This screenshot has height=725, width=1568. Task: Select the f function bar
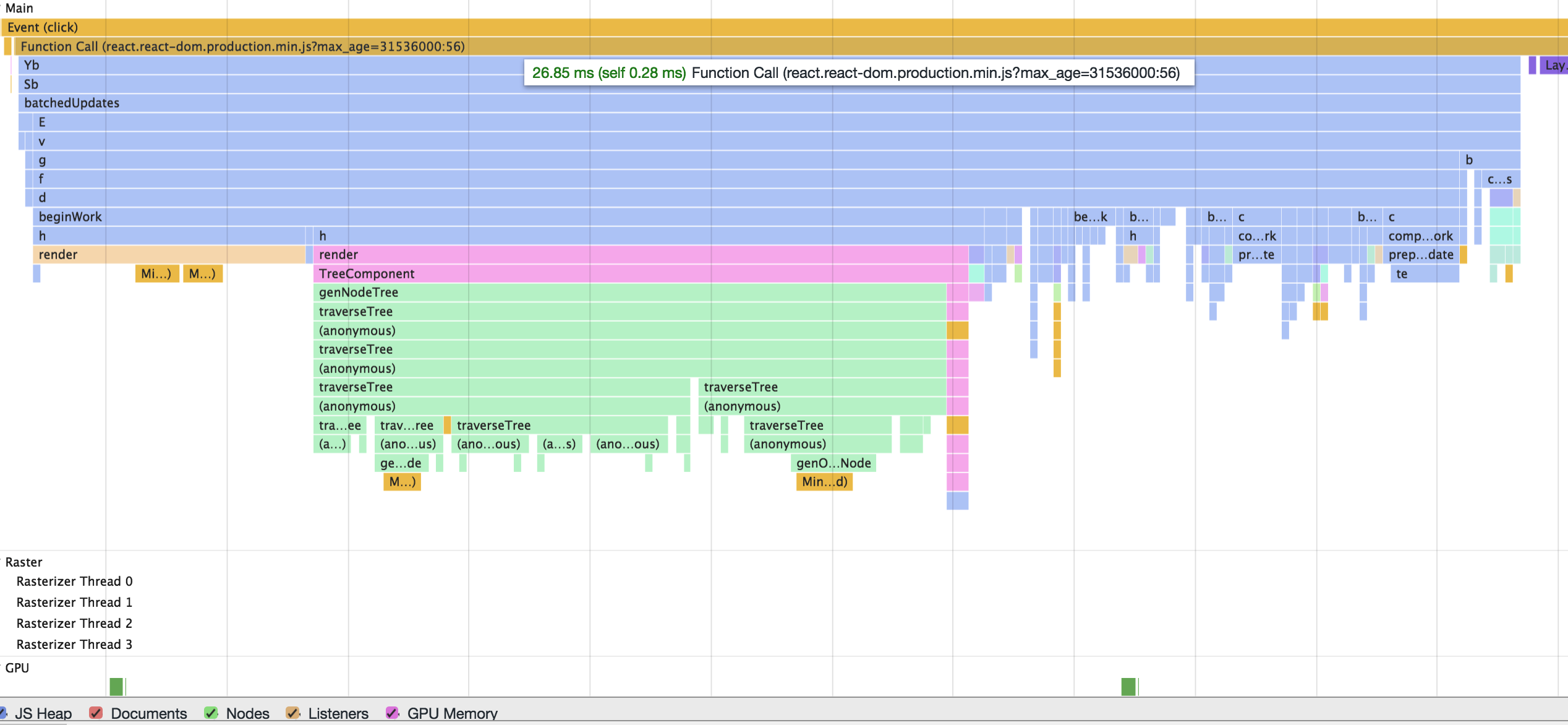tap(746, 179)
